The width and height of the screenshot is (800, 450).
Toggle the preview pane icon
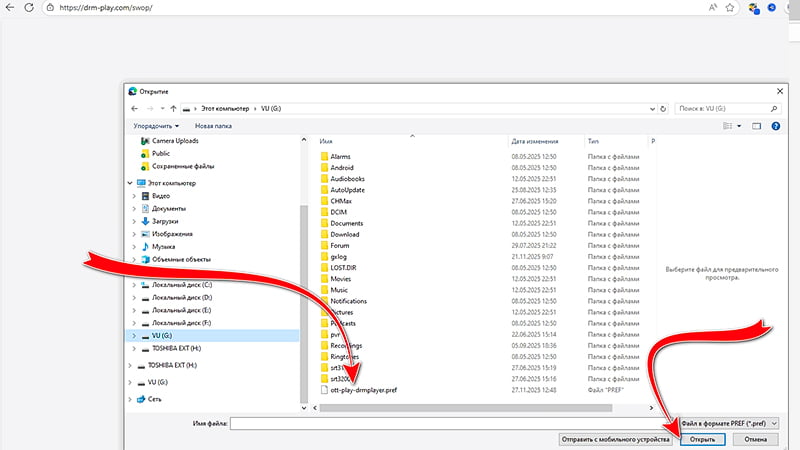pyautogui.click(x=757, y=126)
